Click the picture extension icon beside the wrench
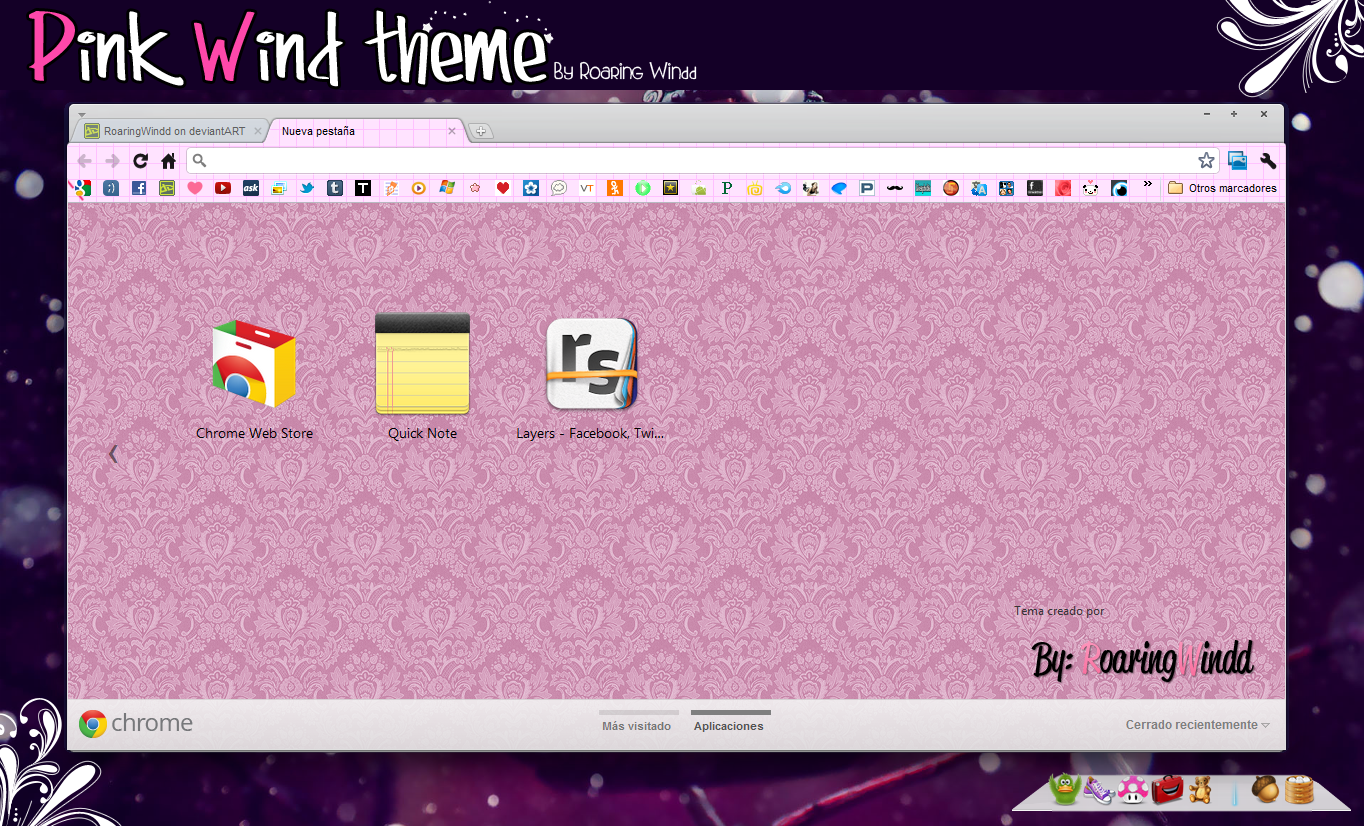Screen dimensions: 1364x826 pos(1238,161)
